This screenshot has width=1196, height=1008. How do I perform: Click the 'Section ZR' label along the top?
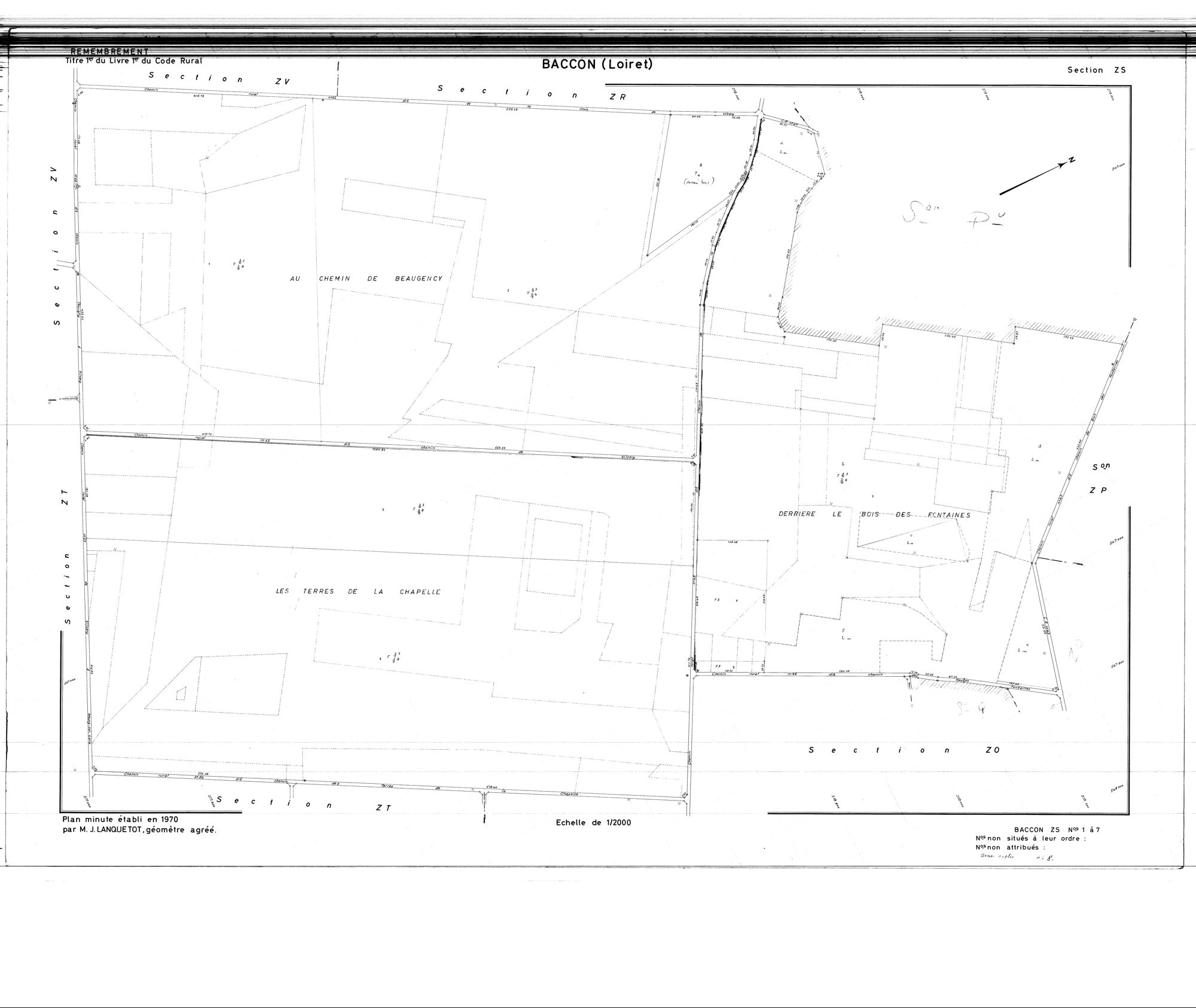[532, 92]
